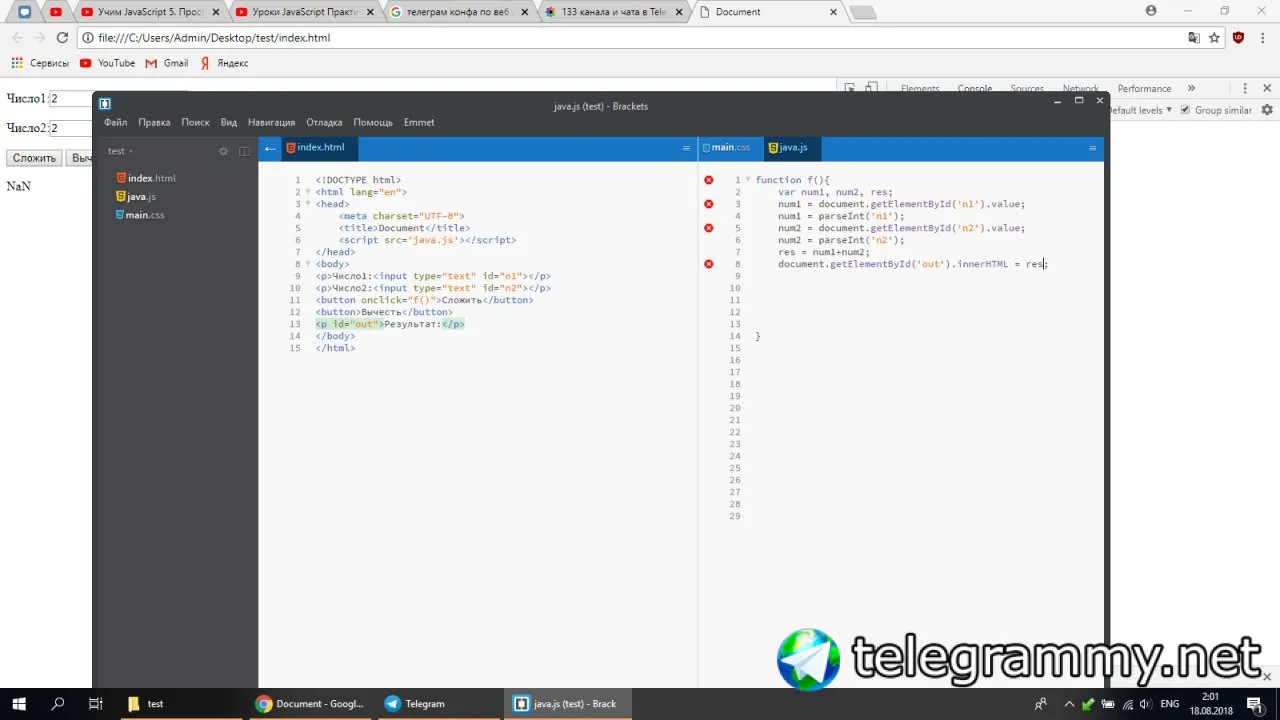Open the right pane options menu icon
Screen dimensions: 1280x720
coord(1092,148)
